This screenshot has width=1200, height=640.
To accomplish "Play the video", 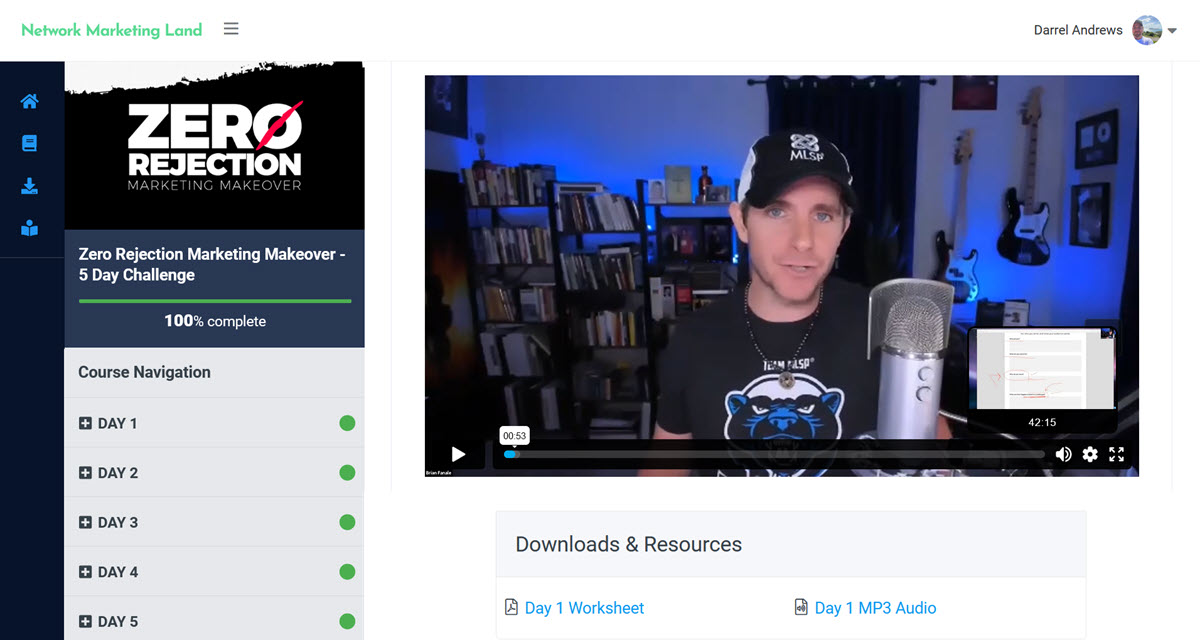I will point(458,454).
